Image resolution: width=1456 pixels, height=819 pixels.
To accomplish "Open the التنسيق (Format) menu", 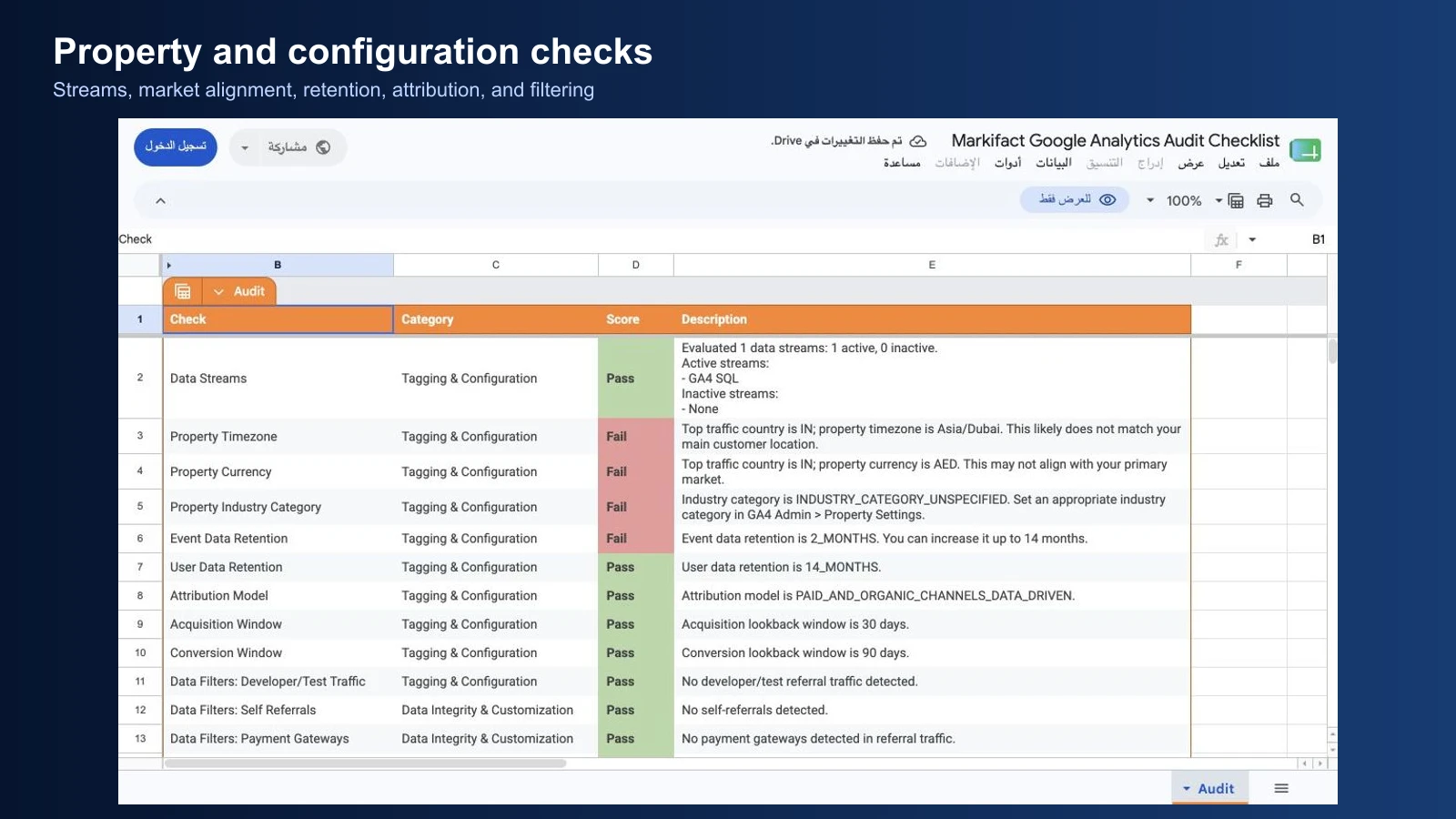I will 1105,163.
